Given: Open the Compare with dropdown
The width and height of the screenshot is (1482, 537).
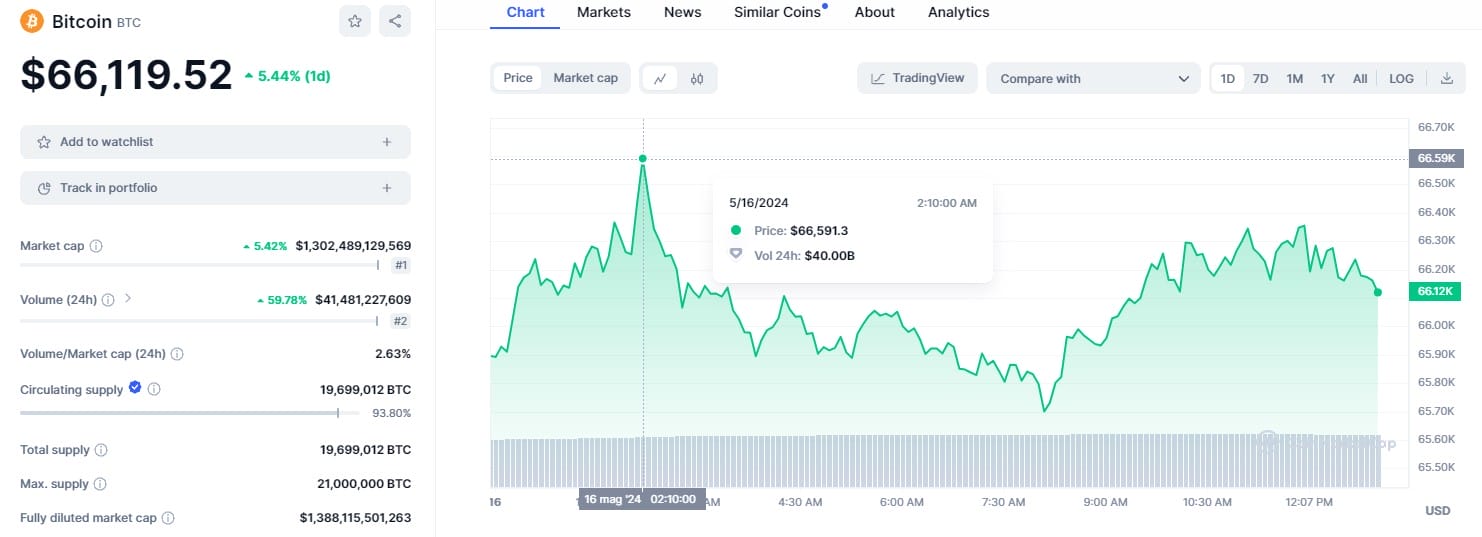Looking at the screenshot, I should [x=1093, y=79].
